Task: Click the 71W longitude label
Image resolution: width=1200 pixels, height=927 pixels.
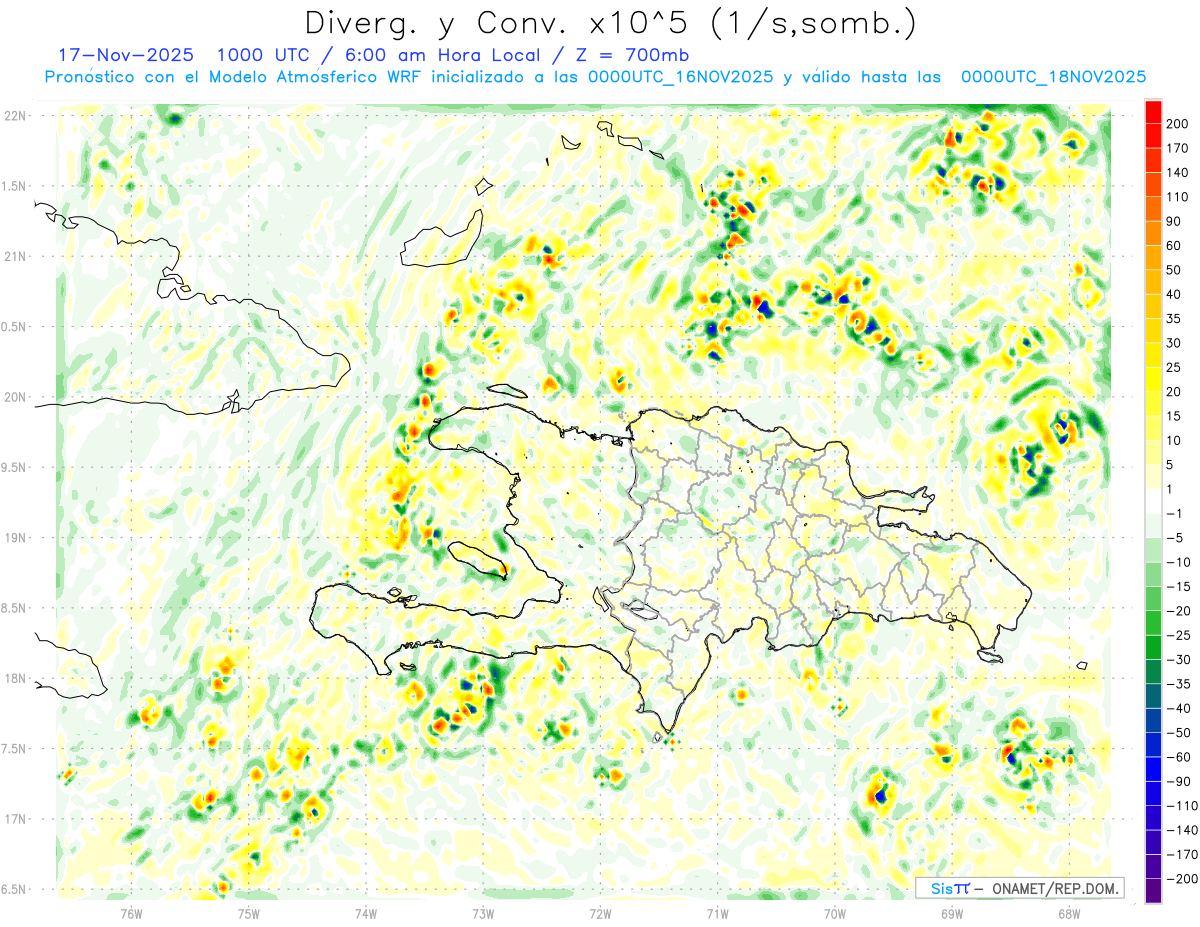Action: [x=717, y=912]
